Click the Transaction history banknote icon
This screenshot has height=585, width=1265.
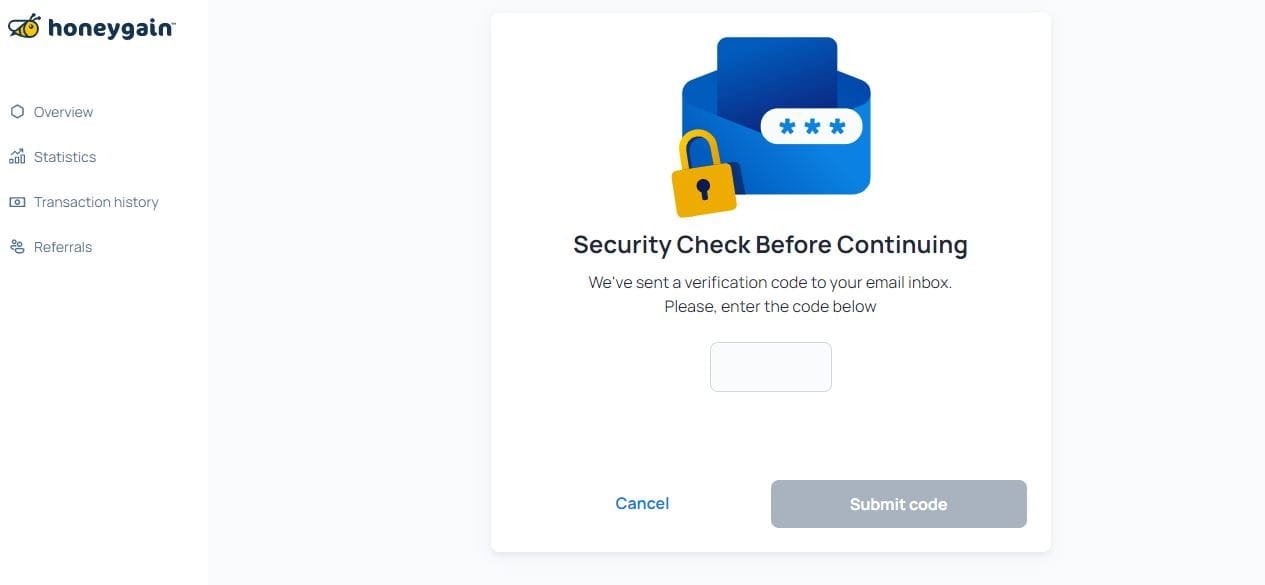[x=17, y=202]
